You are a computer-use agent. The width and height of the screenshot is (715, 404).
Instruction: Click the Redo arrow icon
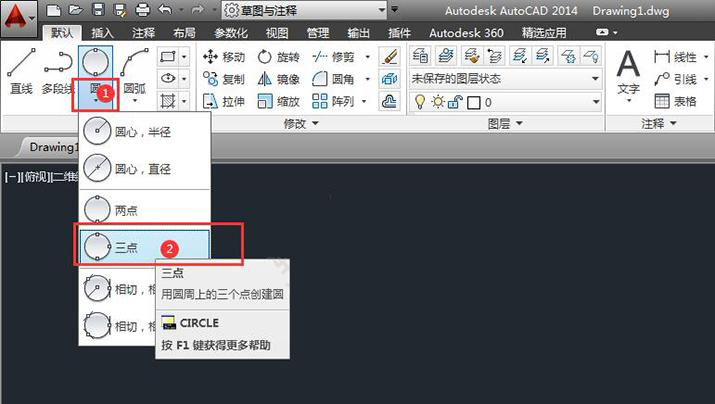tap(197, 10)
